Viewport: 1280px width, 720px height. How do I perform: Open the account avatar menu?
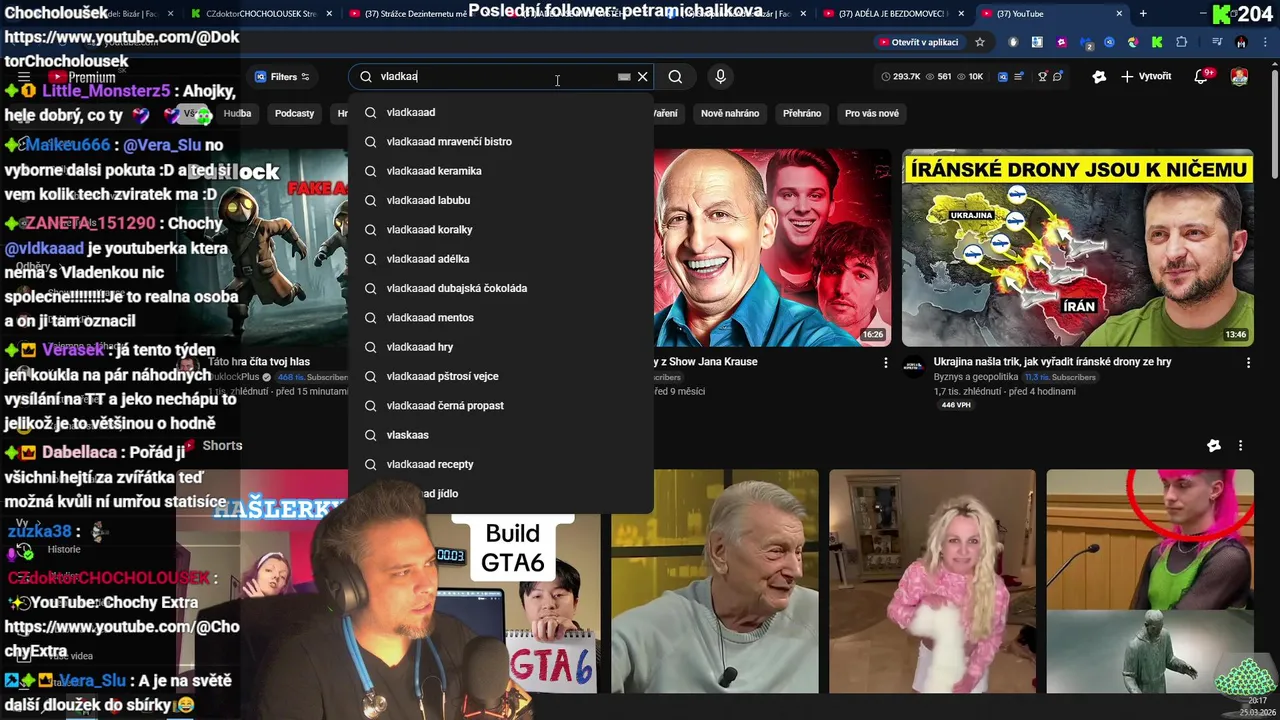1239,76
